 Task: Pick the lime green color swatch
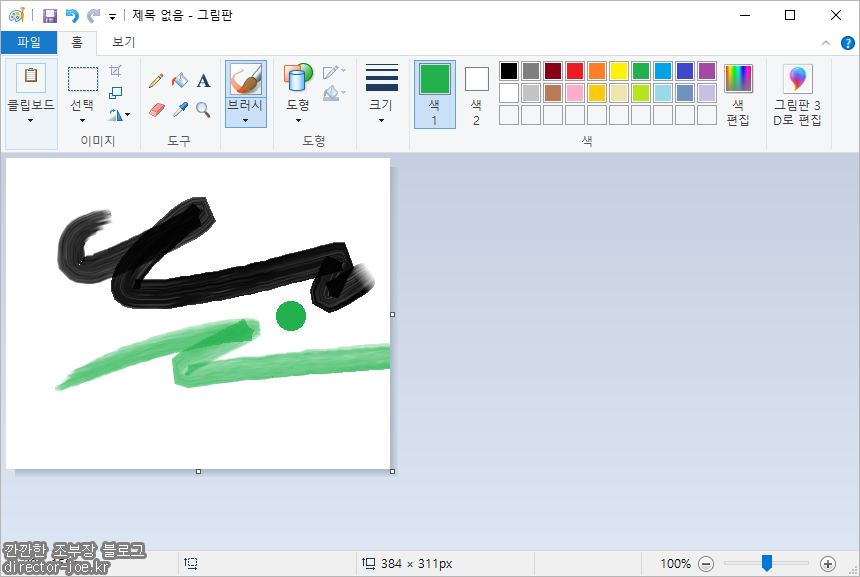(641, 93)
